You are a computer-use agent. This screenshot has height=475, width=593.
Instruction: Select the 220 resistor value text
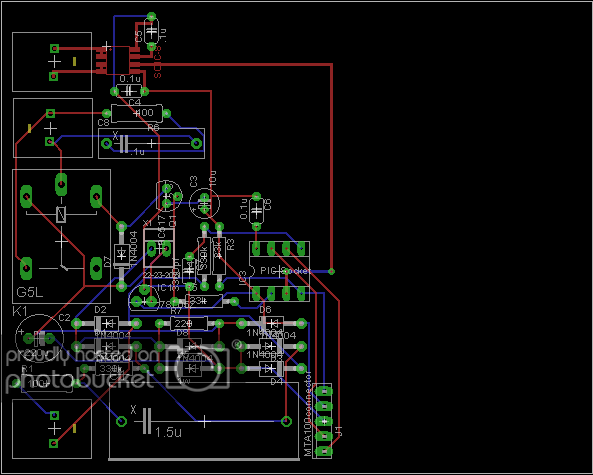[184, 323]
